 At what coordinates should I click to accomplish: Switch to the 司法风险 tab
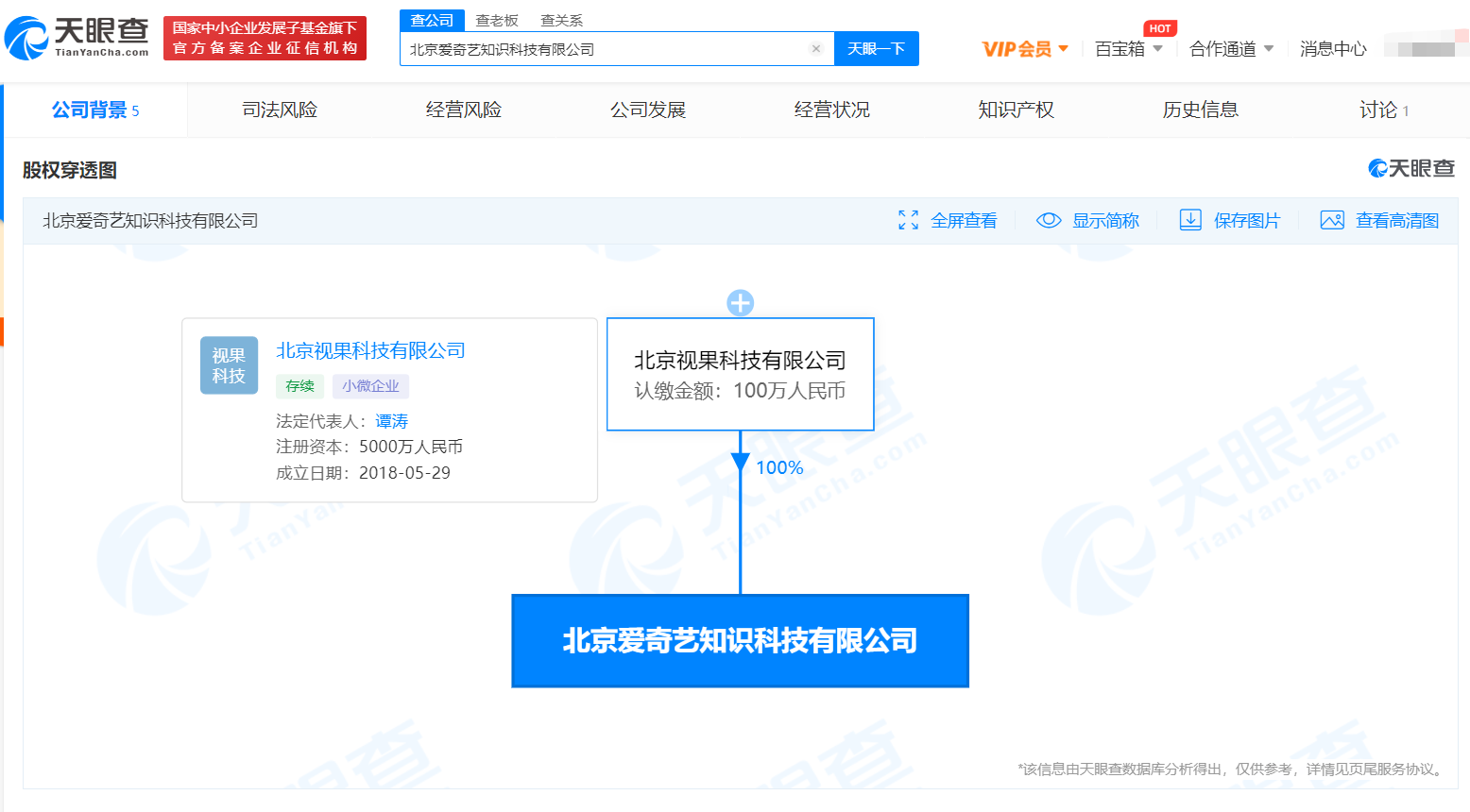tap(280, 110)
